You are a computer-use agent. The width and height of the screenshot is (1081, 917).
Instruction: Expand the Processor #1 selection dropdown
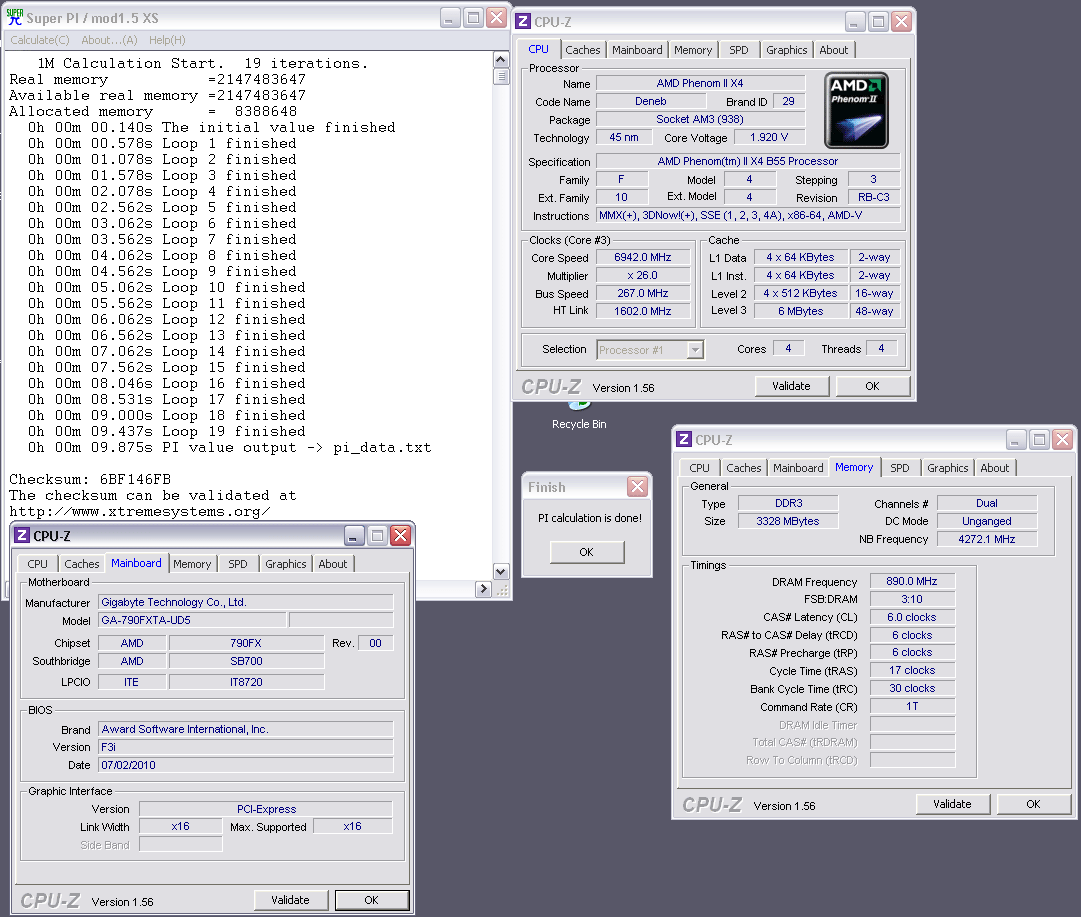[695, 350]
